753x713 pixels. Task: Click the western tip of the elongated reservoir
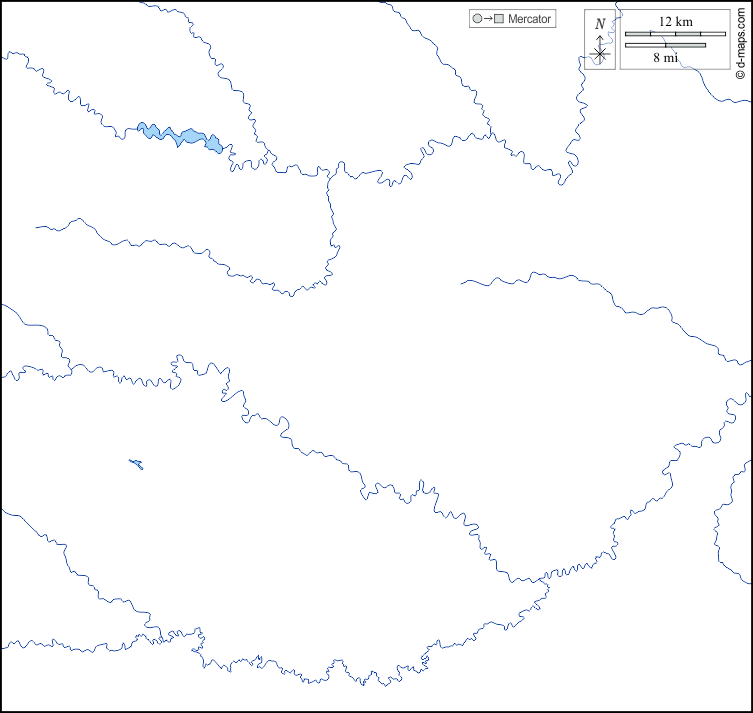pos(139,127)
